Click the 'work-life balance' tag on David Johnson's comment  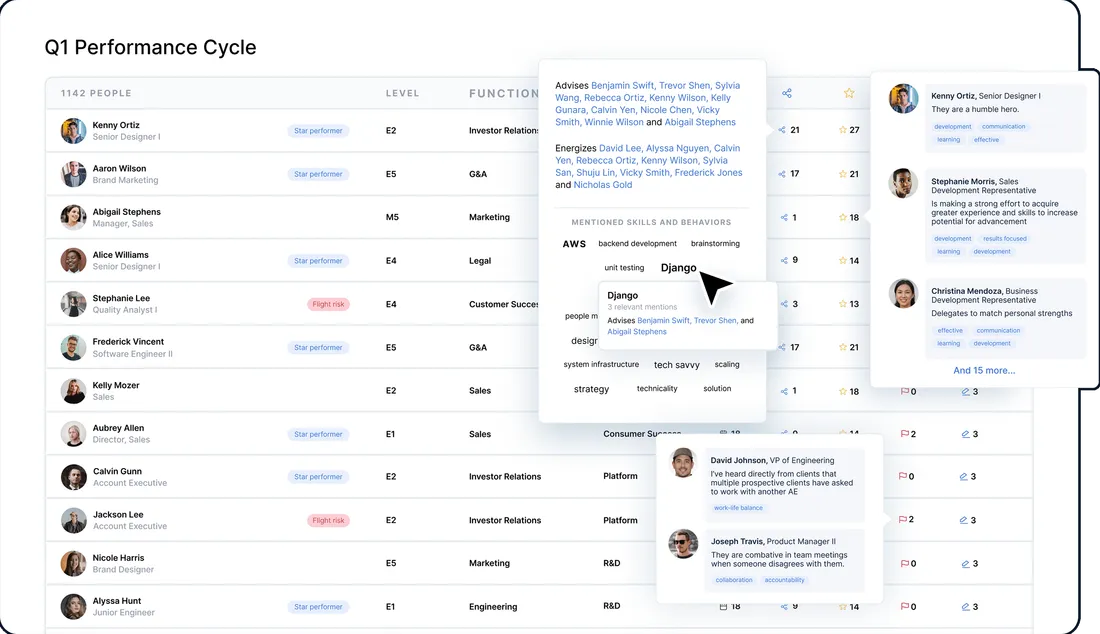pyautogui.click(x=738, y=508)
